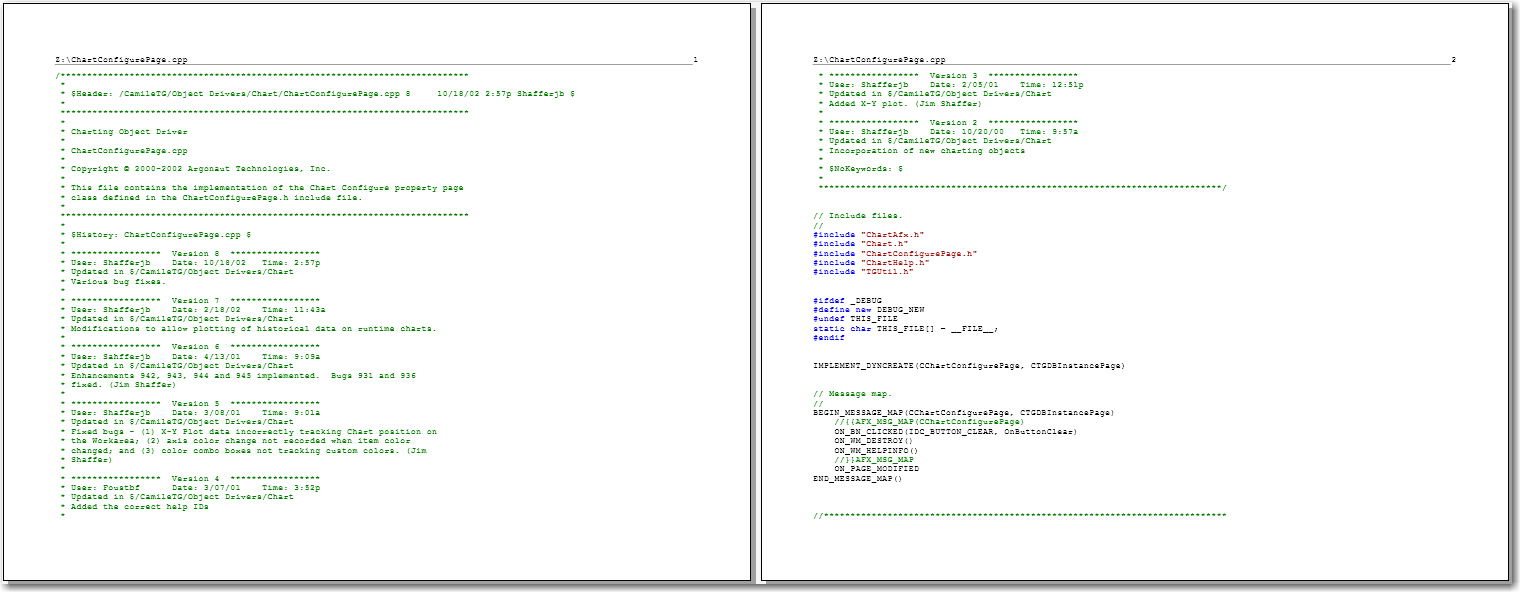The image size is (1520, 592).
Task: Click the END_MESSAGE_MAP() line
Action: pyautogui.click(x=858, y=478)
